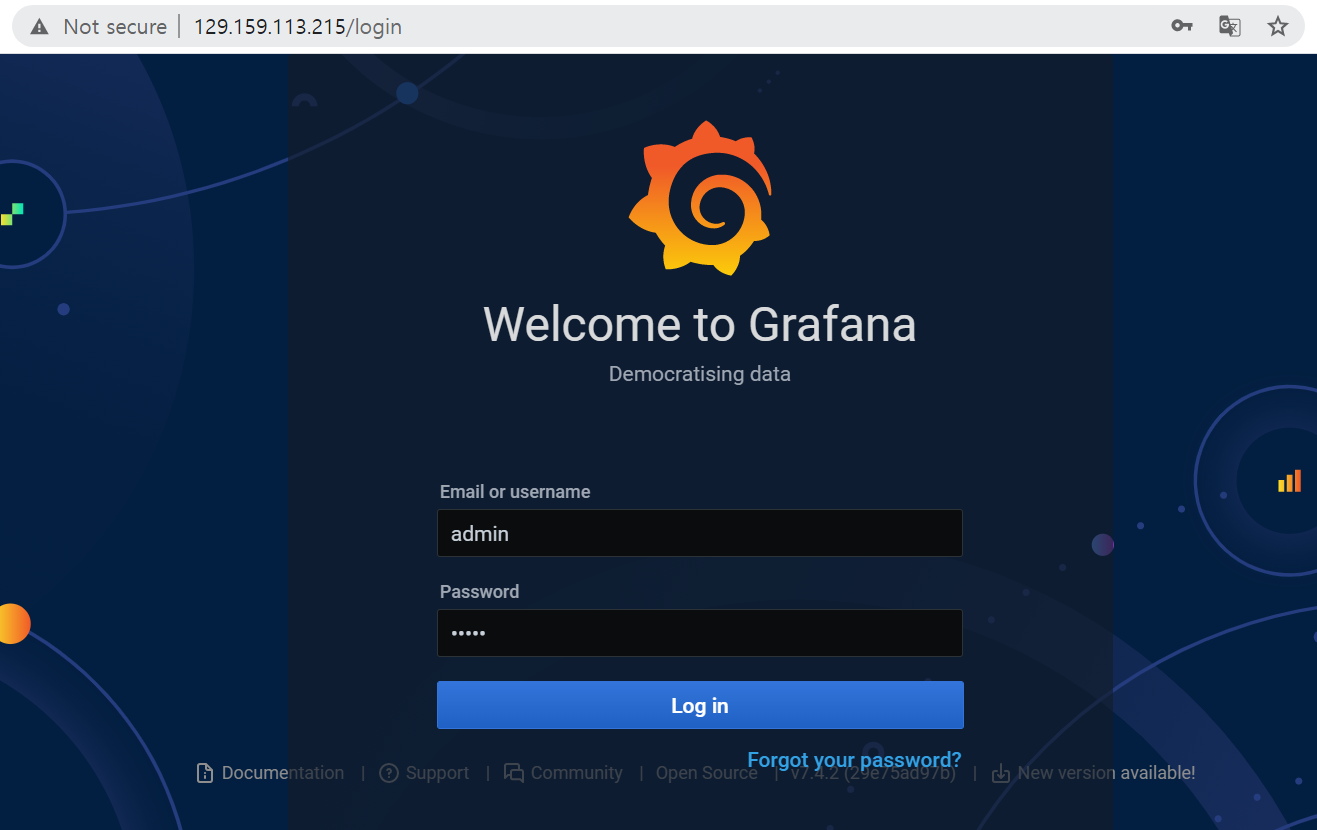Open the Support footer link
Screen dimensions: 1317x830
(437, 773)
